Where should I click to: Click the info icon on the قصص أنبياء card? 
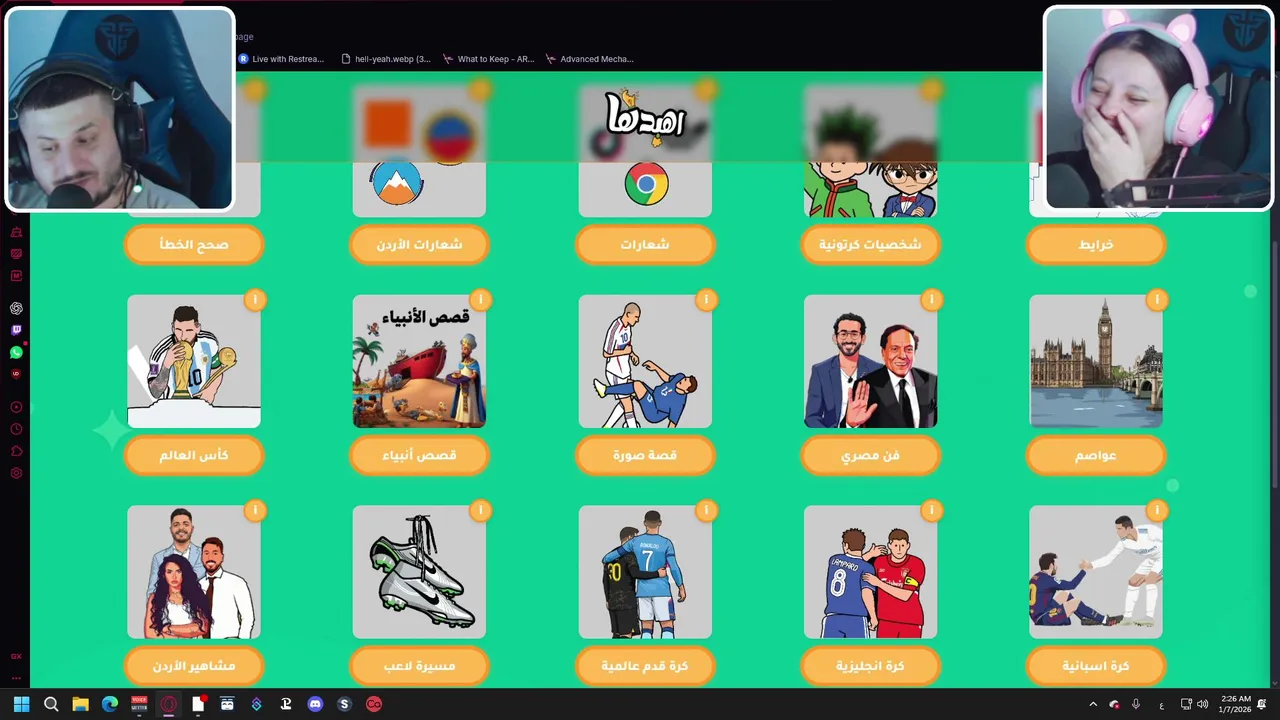point(481,299)
